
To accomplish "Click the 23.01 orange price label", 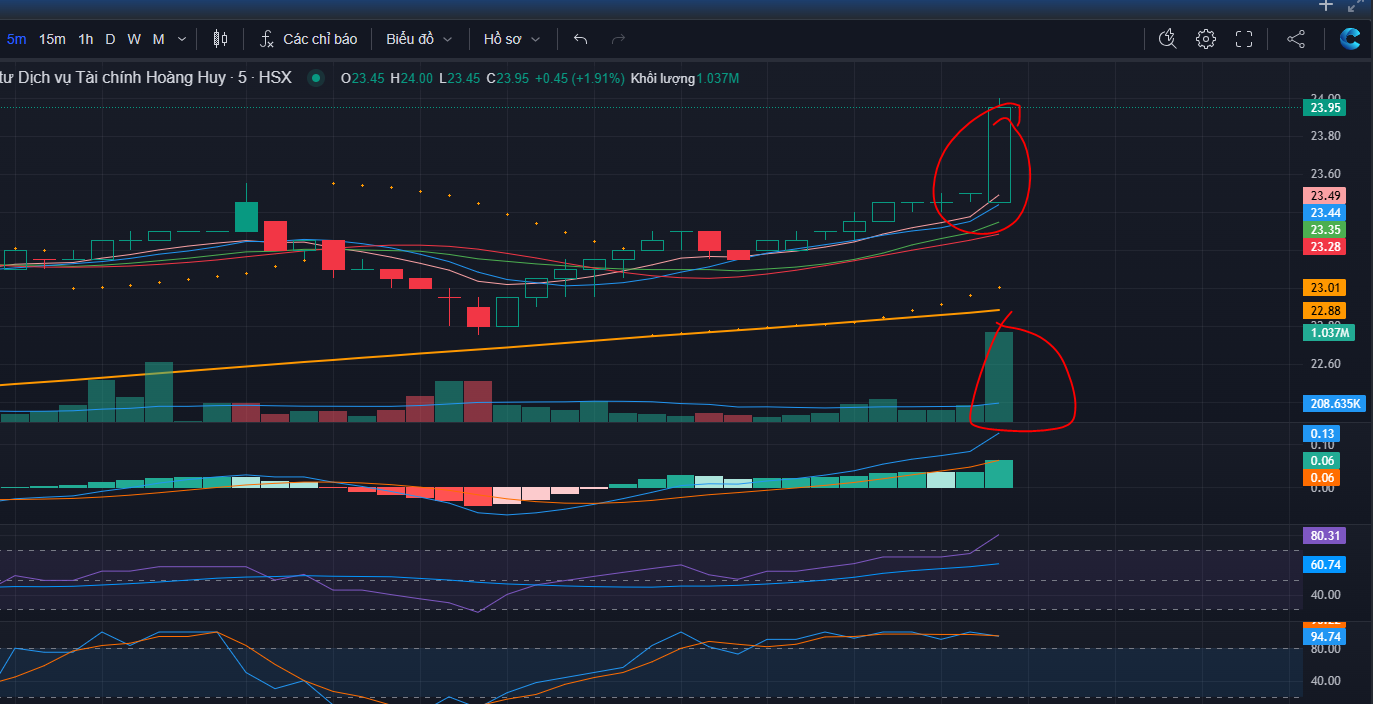I will pos(1325,288).
